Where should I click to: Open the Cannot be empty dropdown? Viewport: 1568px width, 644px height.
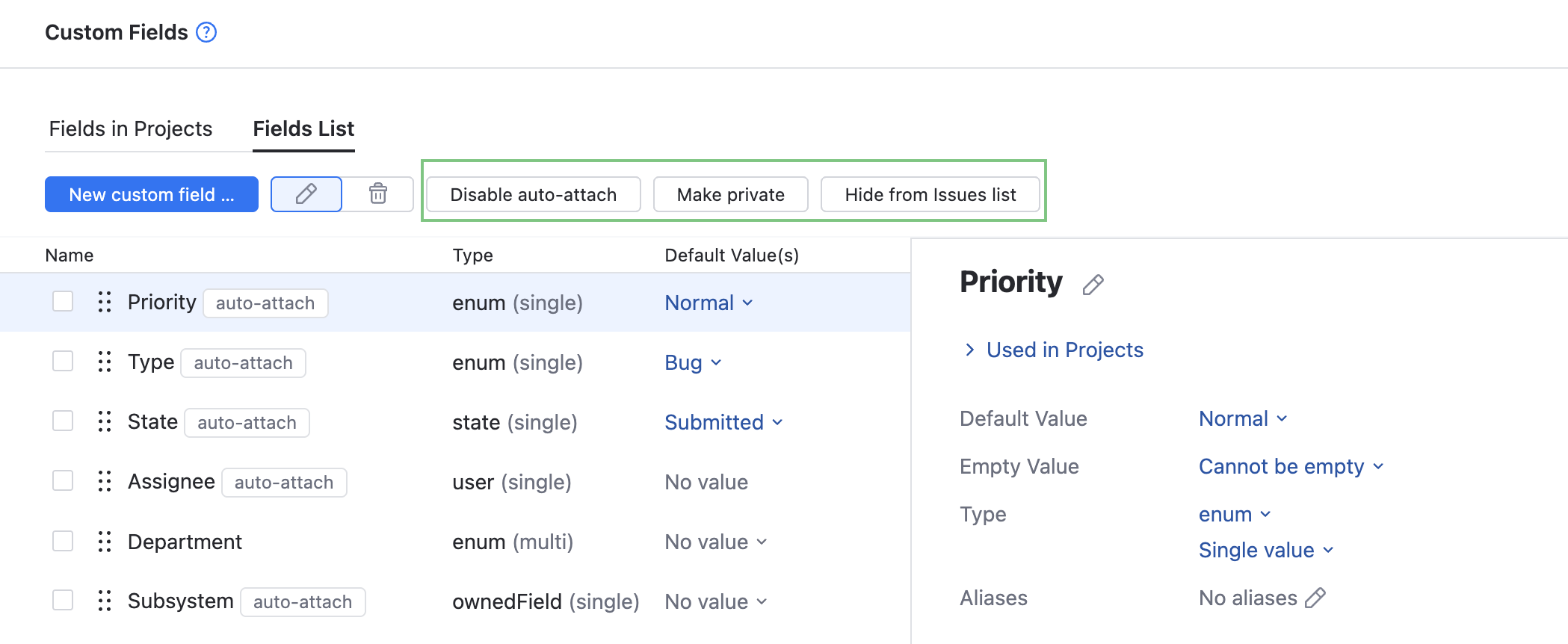click(1291, 466)
